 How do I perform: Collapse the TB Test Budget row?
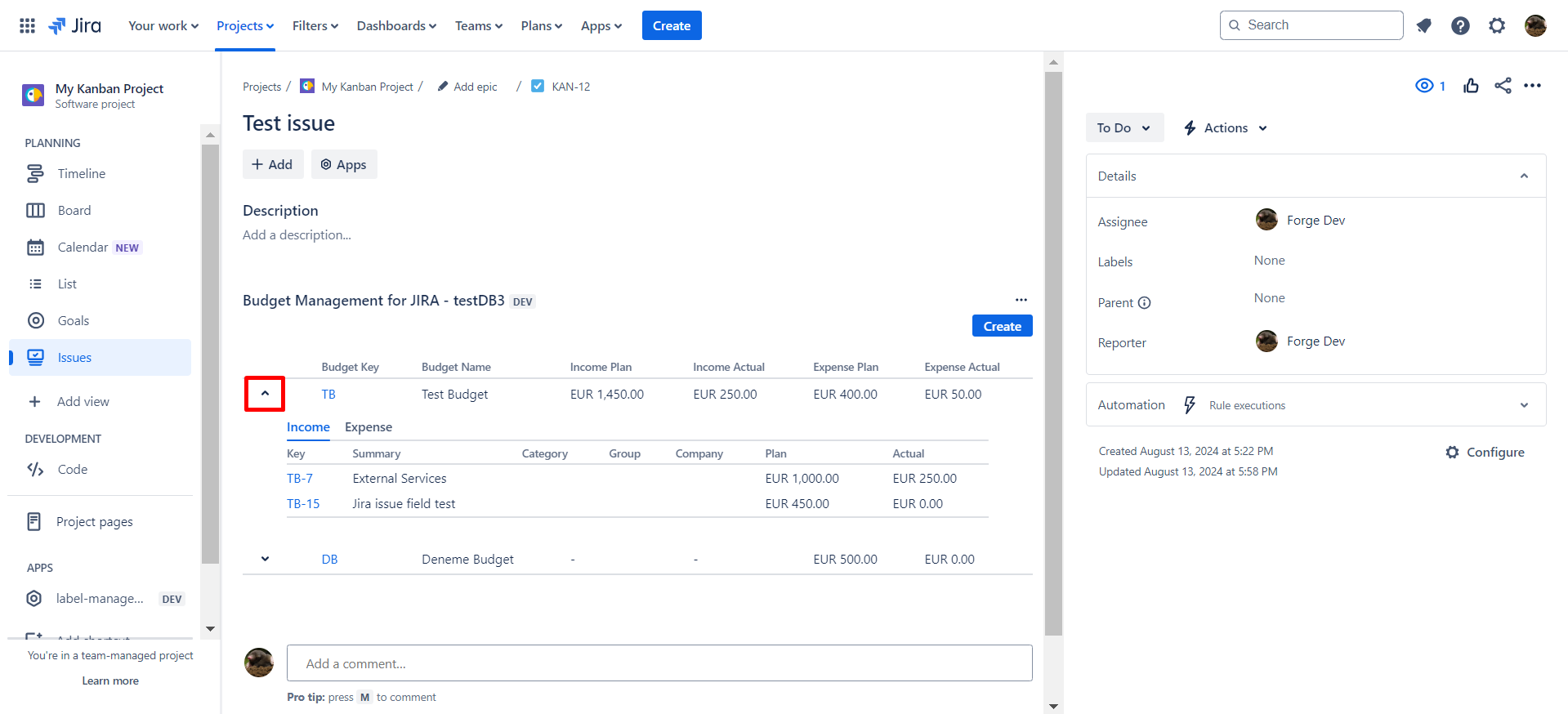(x=265, y=394)
